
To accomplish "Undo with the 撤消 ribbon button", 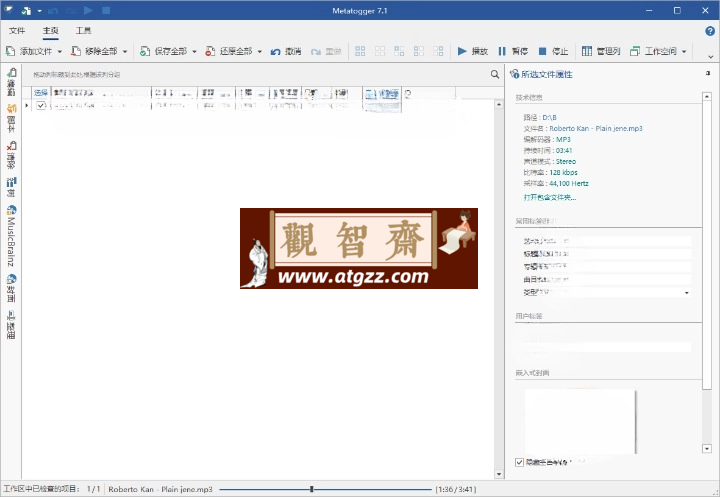I will point(286,51).
